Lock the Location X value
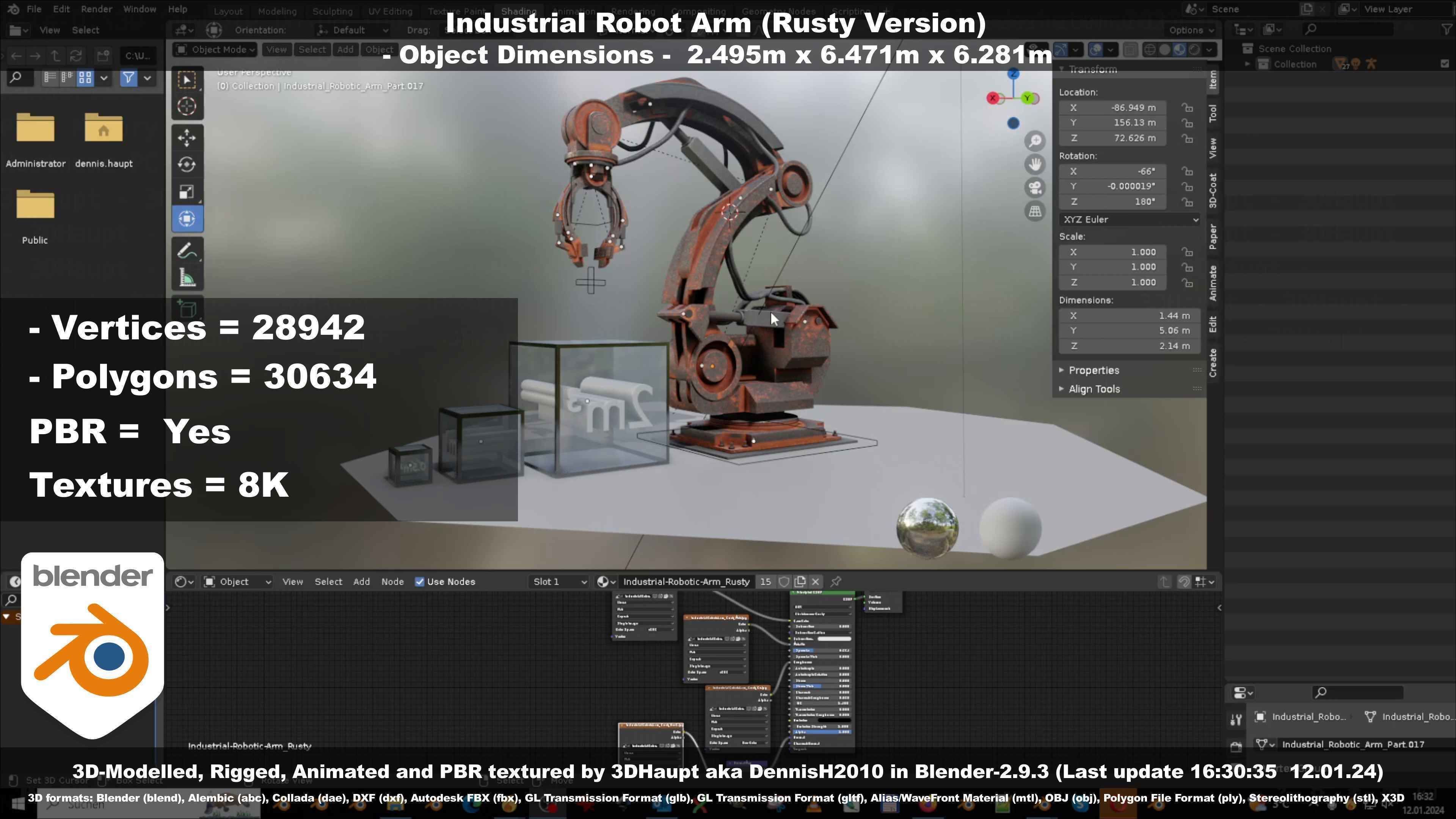 1187,107
